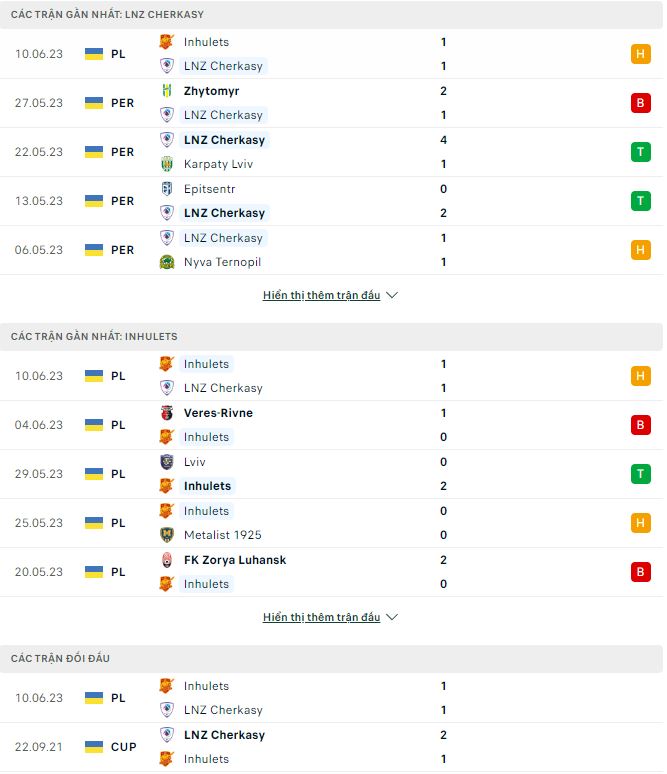Click the Lviv team crest icon
667x774 pixels.
[167, 462]
